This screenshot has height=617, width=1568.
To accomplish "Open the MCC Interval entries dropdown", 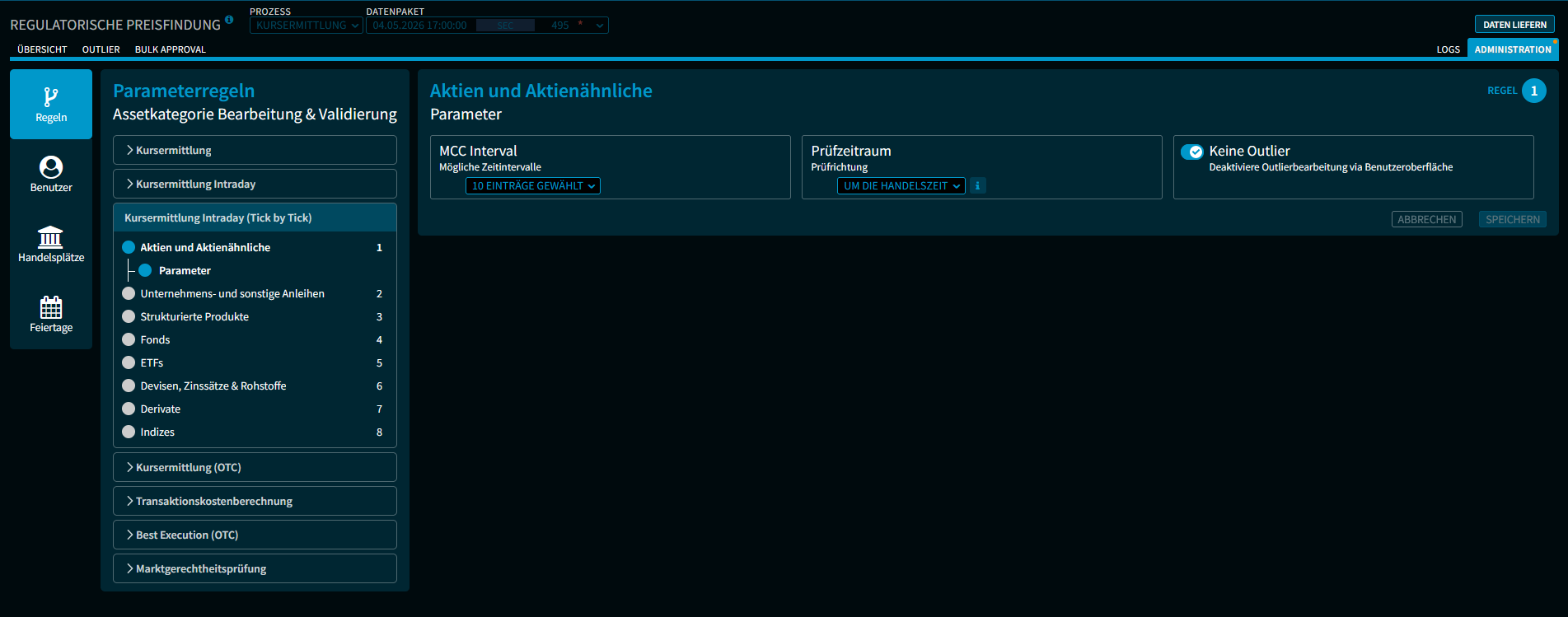I will point(533,186).
